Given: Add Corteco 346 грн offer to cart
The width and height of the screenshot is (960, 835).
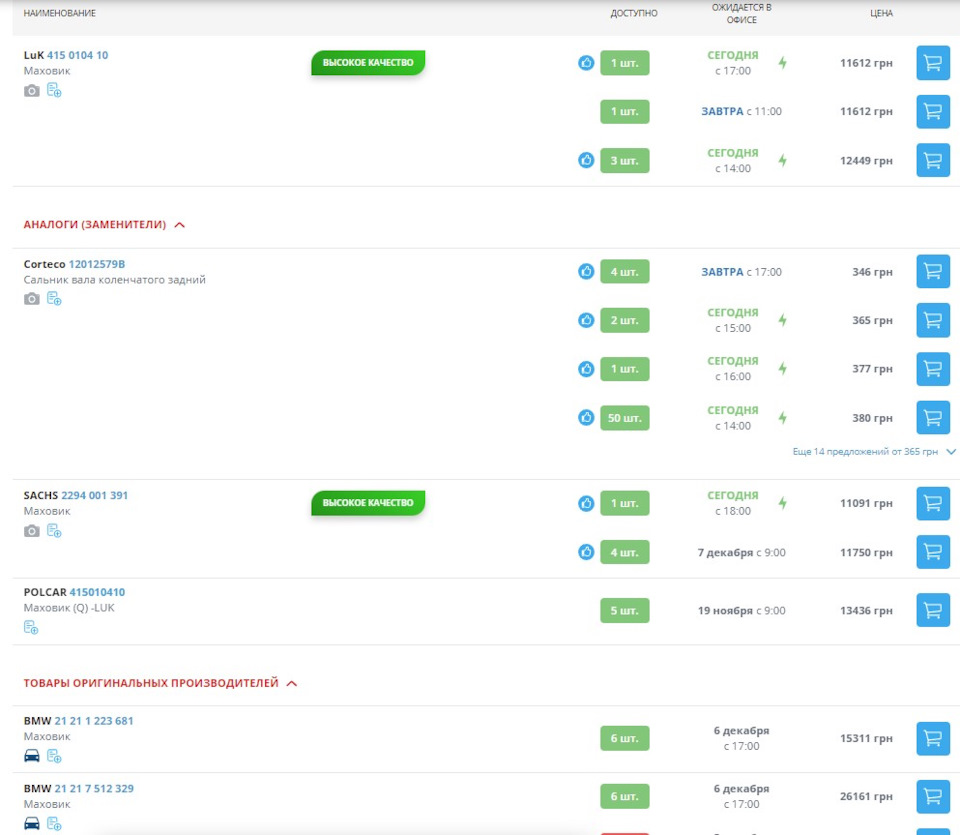Looking at the screenshot, I should pos(932,271).
